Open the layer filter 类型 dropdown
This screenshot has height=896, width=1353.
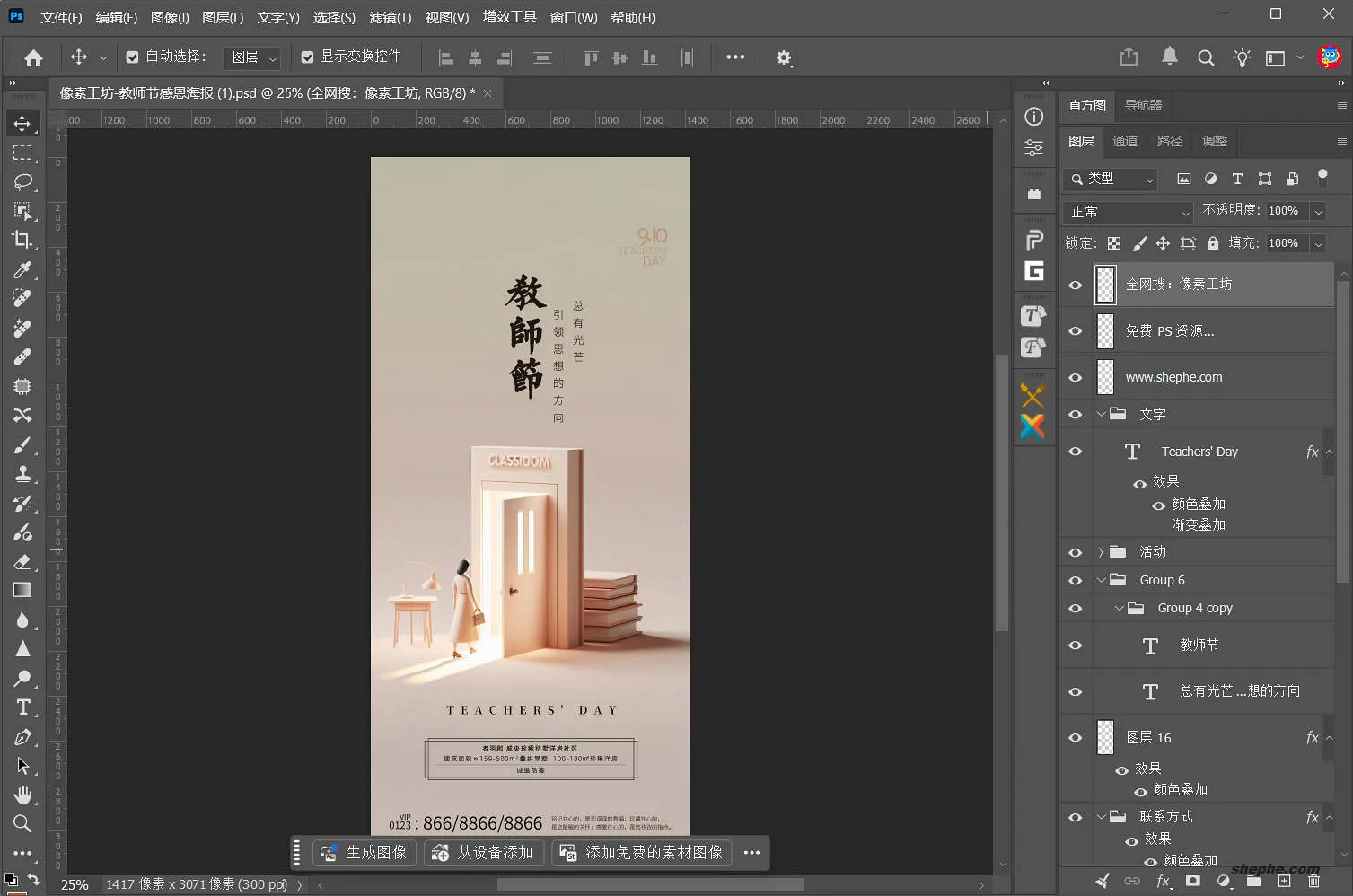point(1111,179)
